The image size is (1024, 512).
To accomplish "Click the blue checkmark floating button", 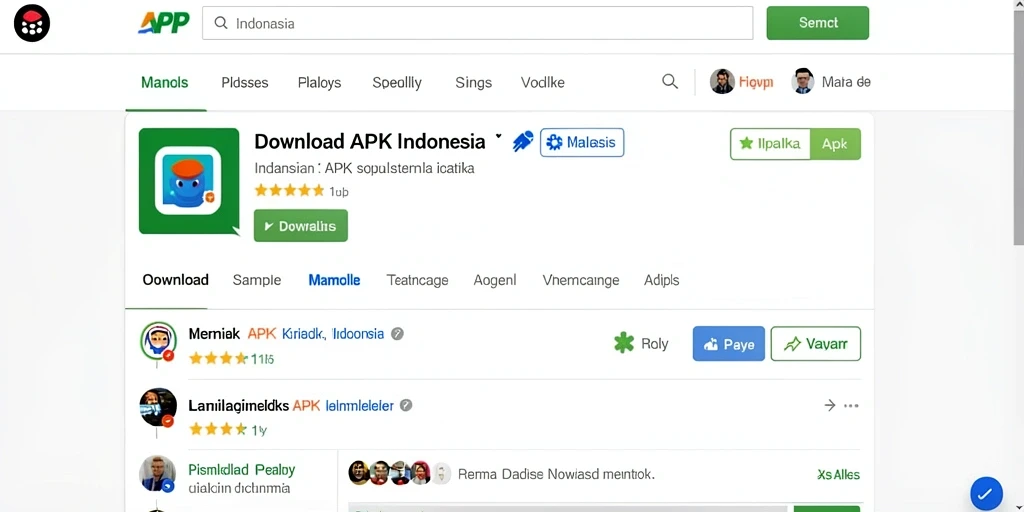I will coord(986,494).
